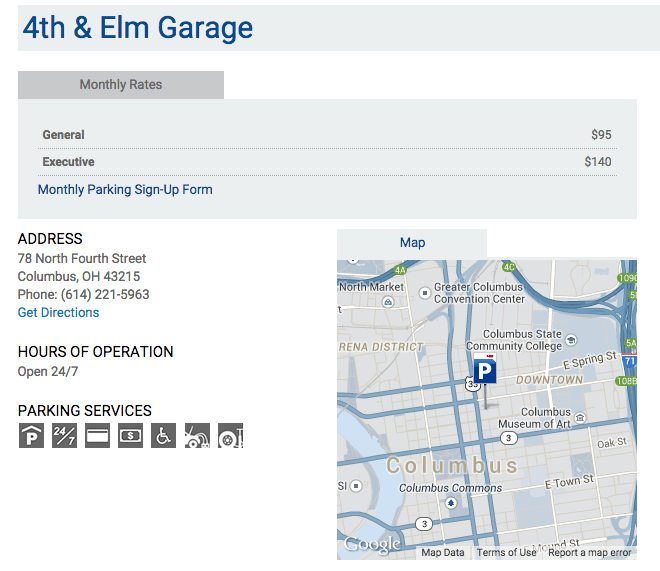Click the $140 Executive rate value
The height and width of the screenshot is (571, 660).
coord(598,162)
